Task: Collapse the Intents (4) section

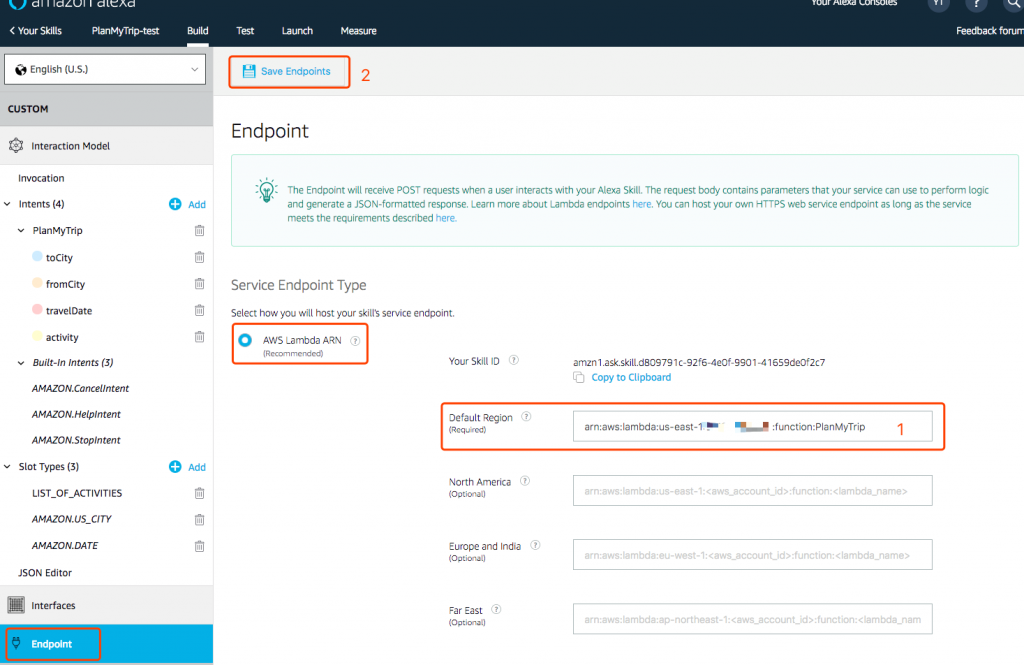Action: coord(7,204)
